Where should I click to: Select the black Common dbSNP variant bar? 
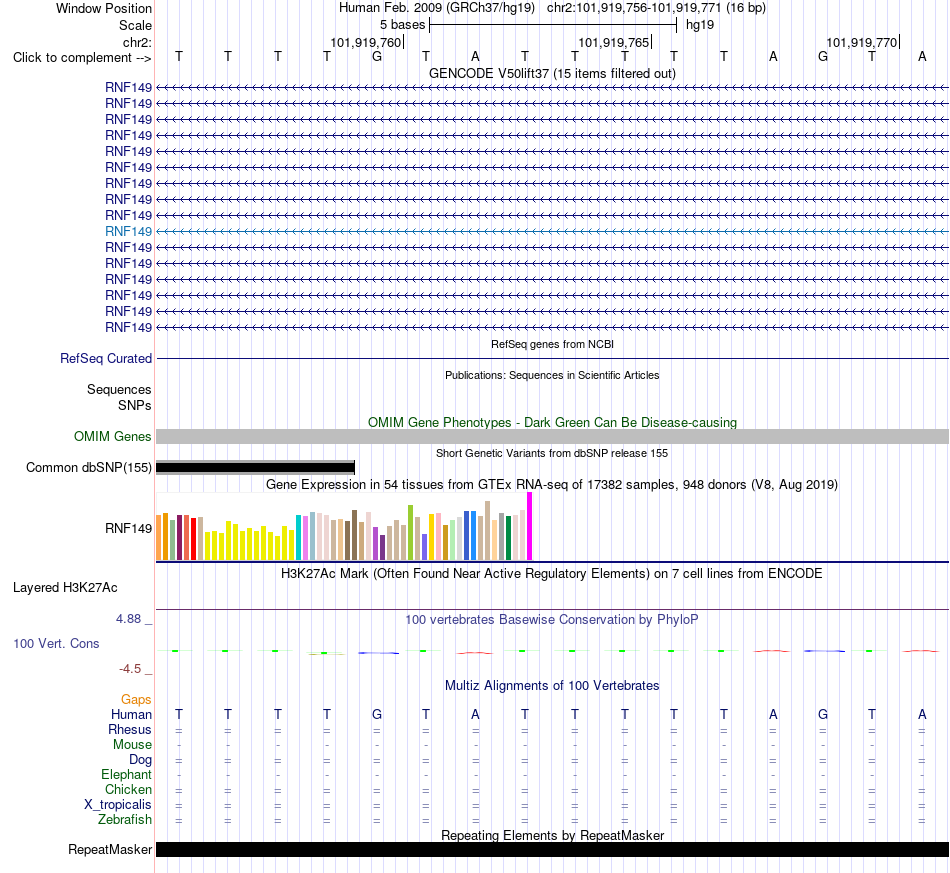pos(255,467)
